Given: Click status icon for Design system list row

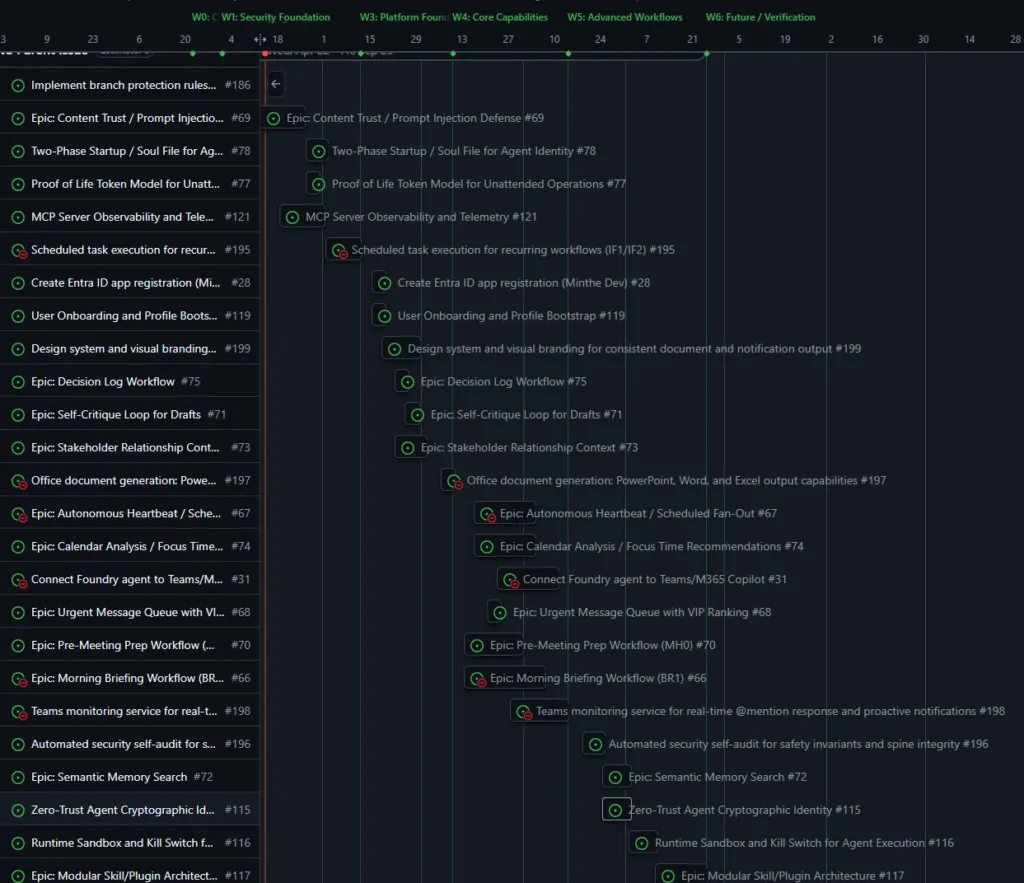Looking at the screenshot, I should coord(18,349).
